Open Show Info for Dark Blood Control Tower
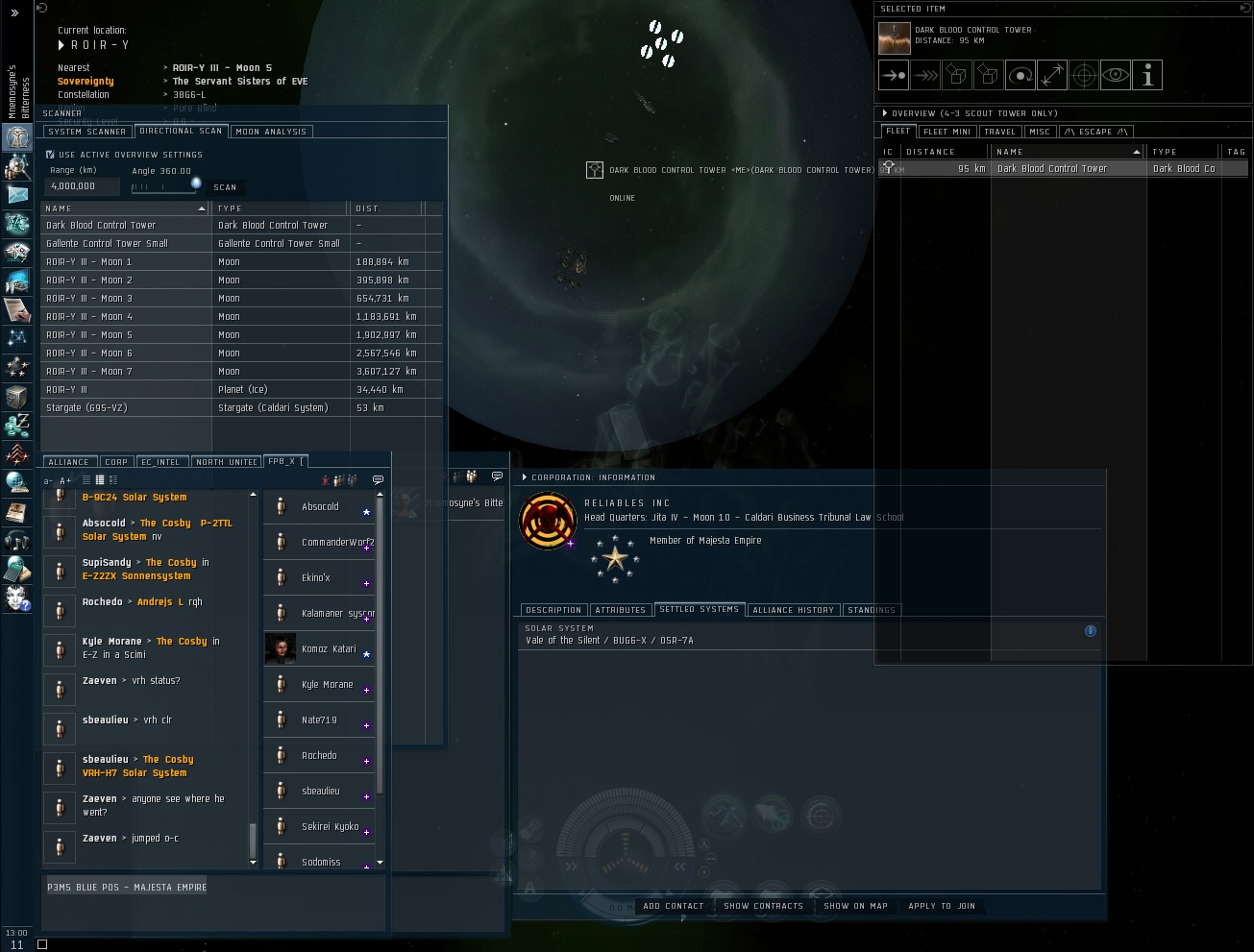The image size is (1254, 952). (1147, 75)
